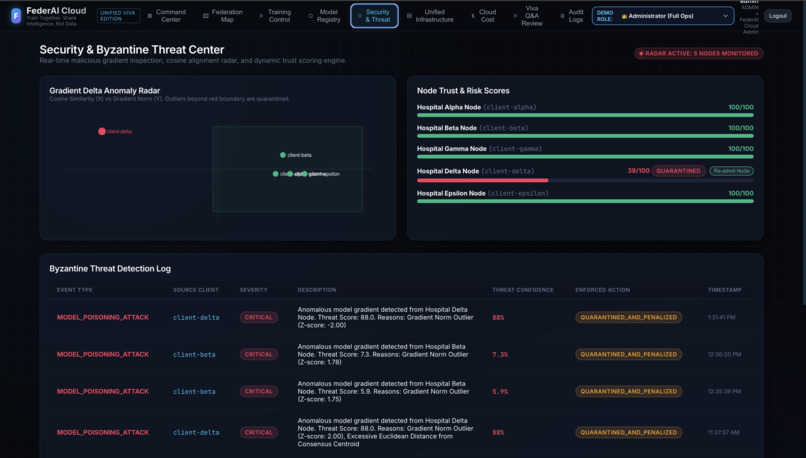Click the Gradient Delta Anomaly Radar heading
This screenshot has width=806, height=458.
click(105, 90)
